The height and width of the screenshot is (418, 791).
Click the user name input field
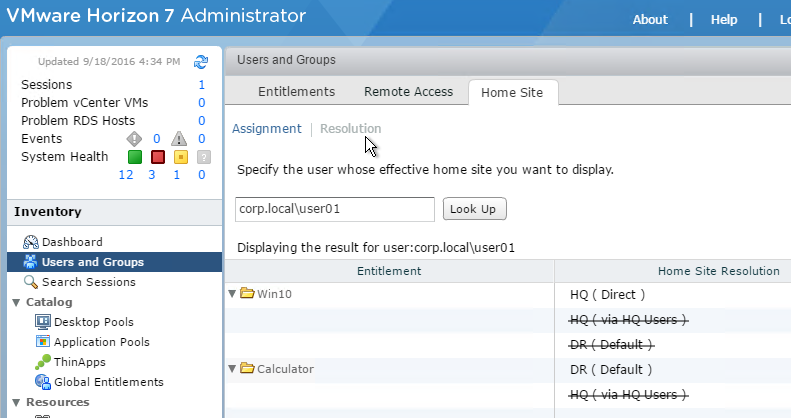pos(335,209)
